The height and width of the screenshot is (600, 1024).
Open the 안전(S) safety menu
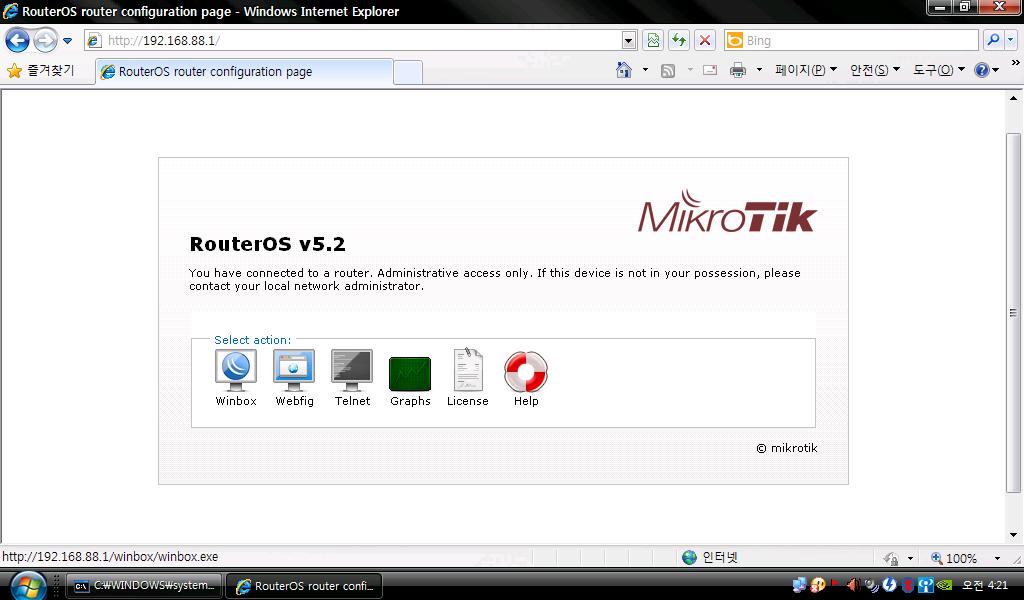pyautogui.click(x=874, y=70)
